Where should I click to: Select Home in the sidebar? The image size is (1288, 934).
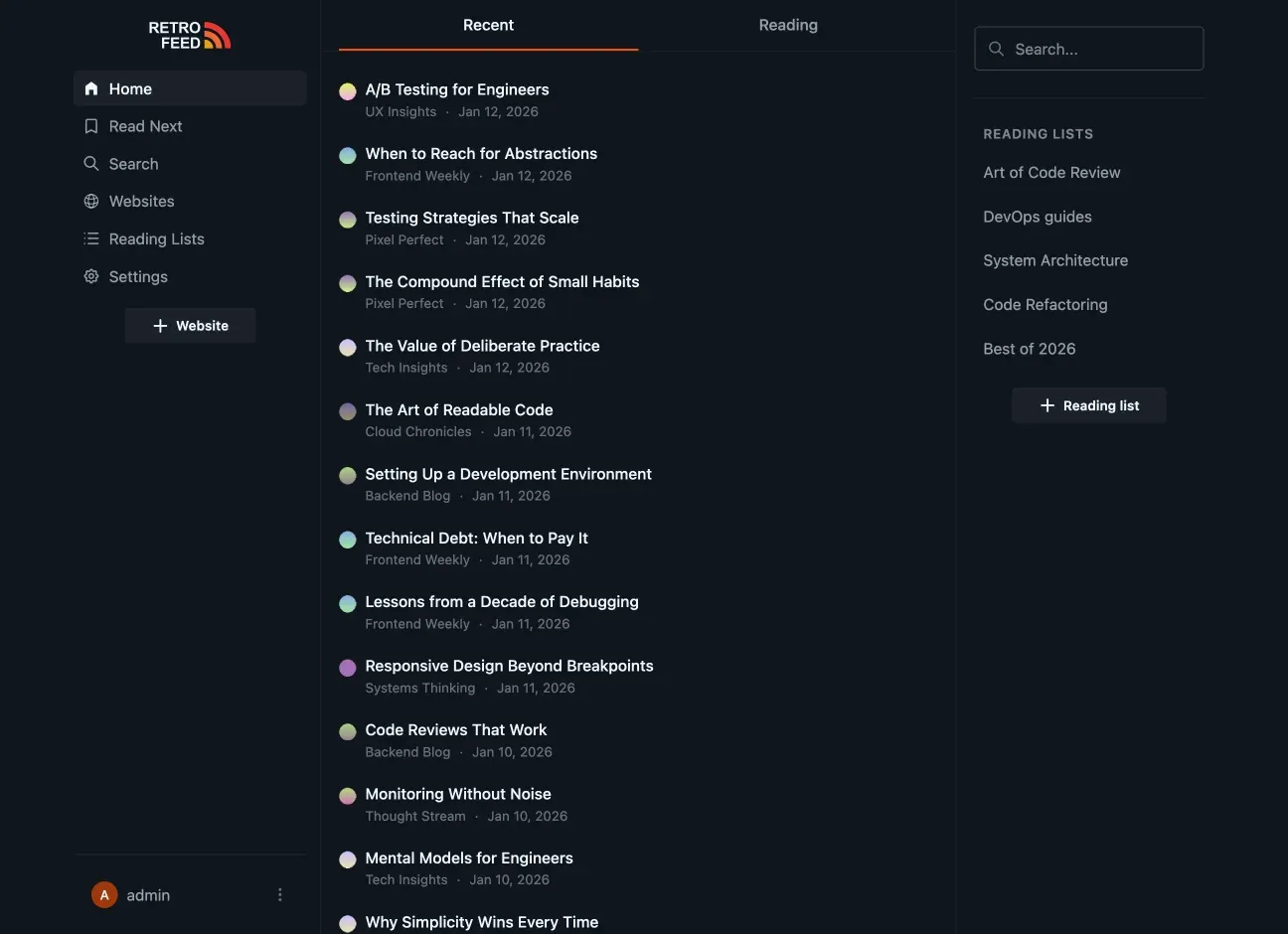pyautogui.click(x=129, y=87)
